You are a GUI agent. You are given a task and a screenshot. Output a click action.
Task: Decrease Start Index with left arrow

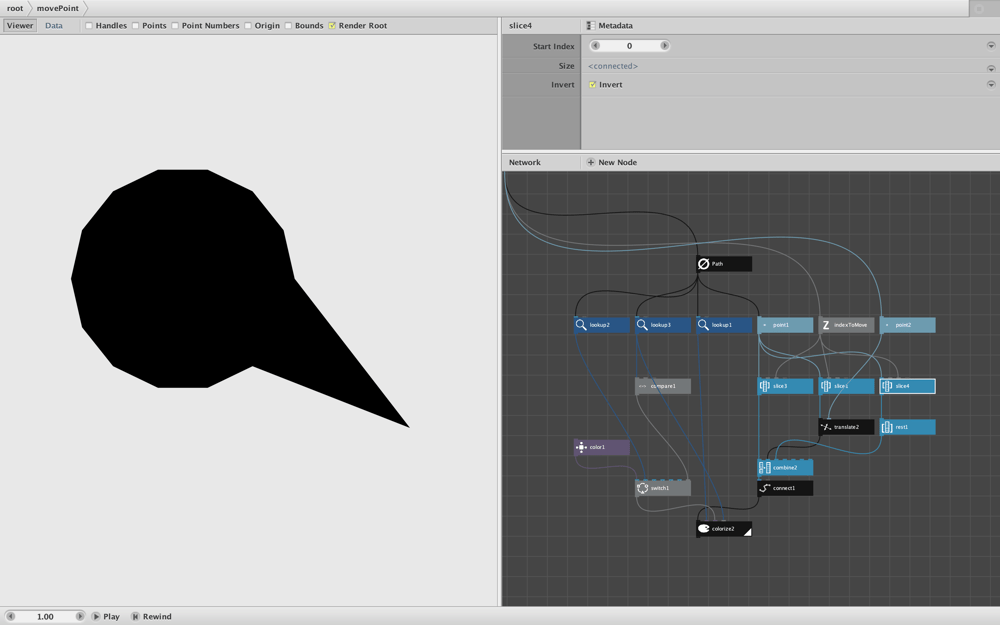click(595, 46)
